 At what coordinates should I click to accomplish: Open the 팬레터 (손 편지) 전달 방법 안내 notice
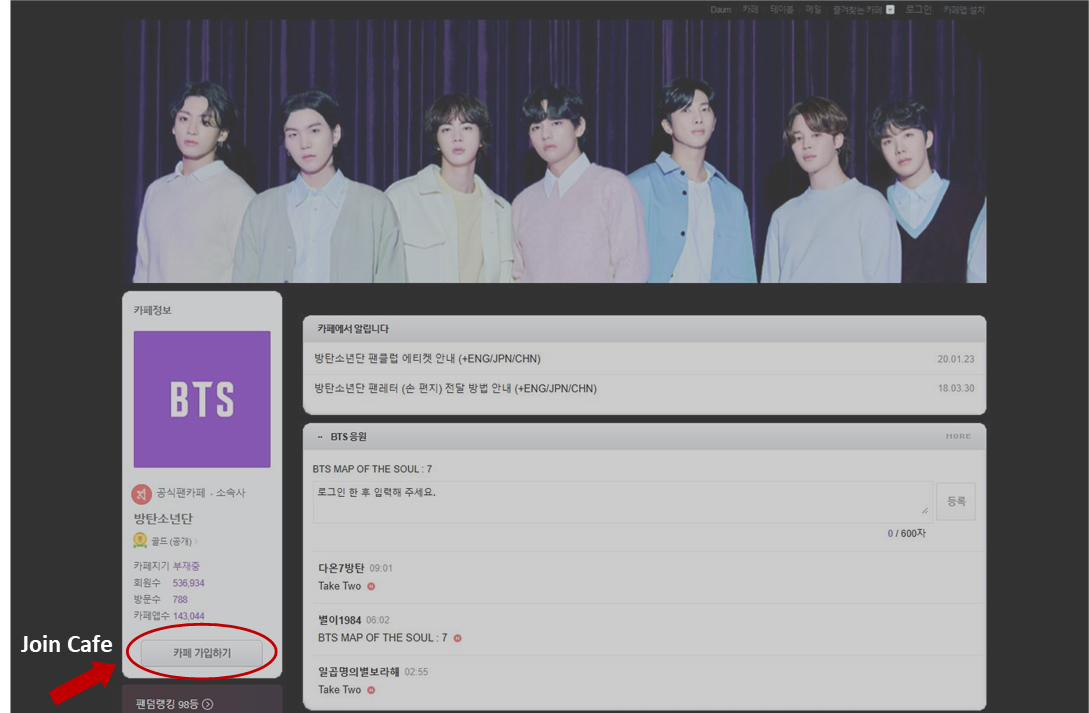click(x=456, y=389)
